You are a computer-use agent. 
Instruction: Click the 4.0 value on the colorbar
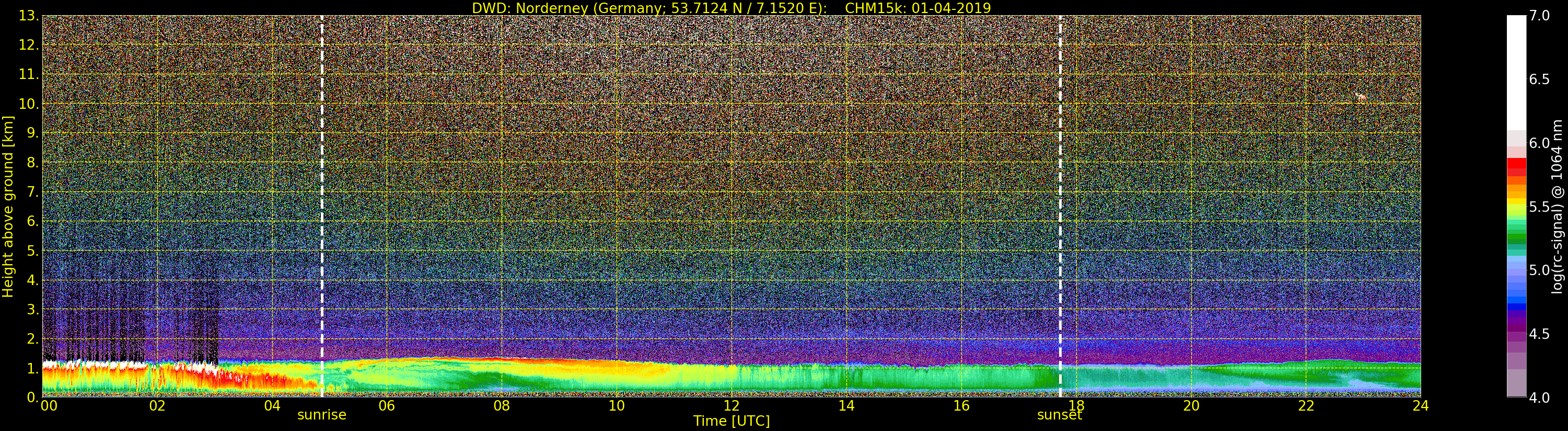[x=1539, y=398]
